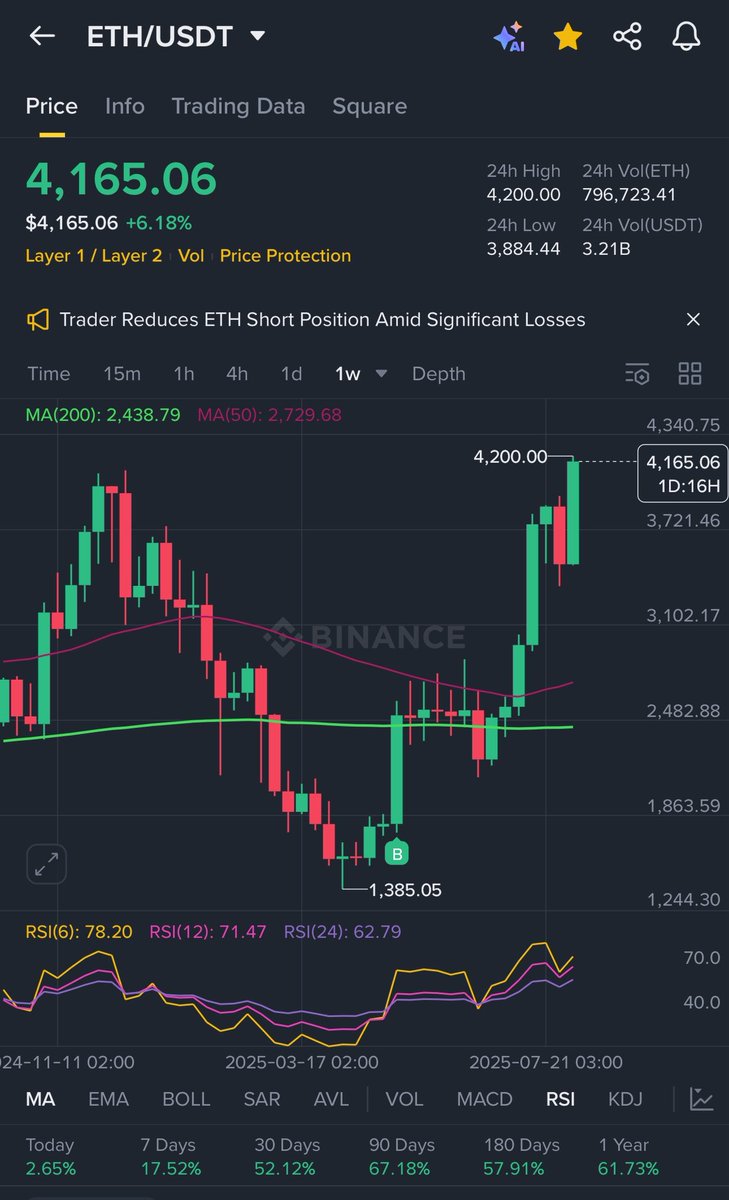
Task: Open the AI sparkle assistant icon
Action: pyautogui.click(x=509, y=37)
